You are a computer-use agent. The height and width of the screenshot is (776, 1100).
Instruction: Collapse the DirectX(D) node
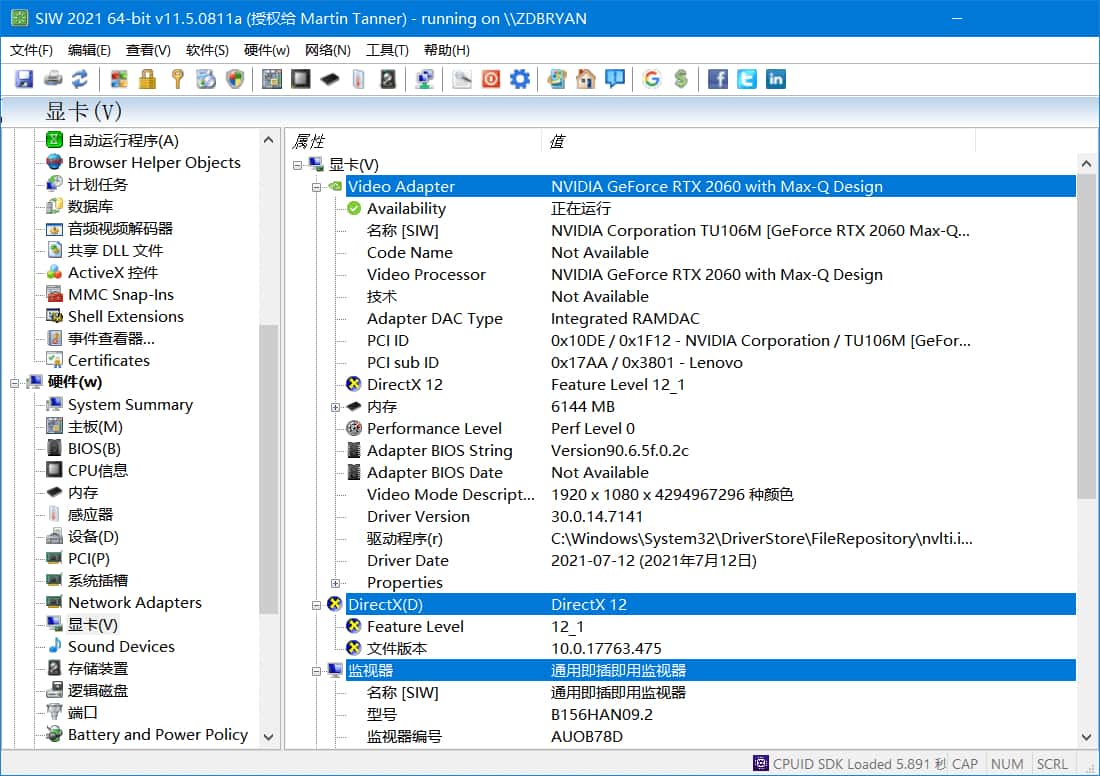[x=316, y=605]
